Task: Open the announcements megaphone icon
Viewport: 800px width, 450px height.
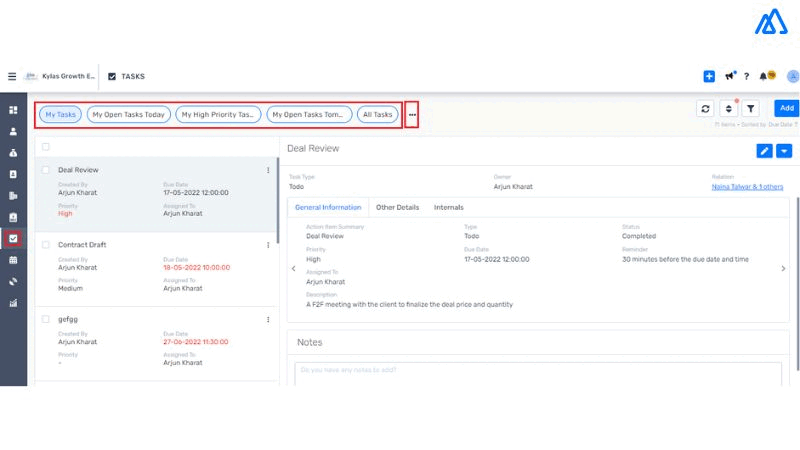Action: pos(730,76)
